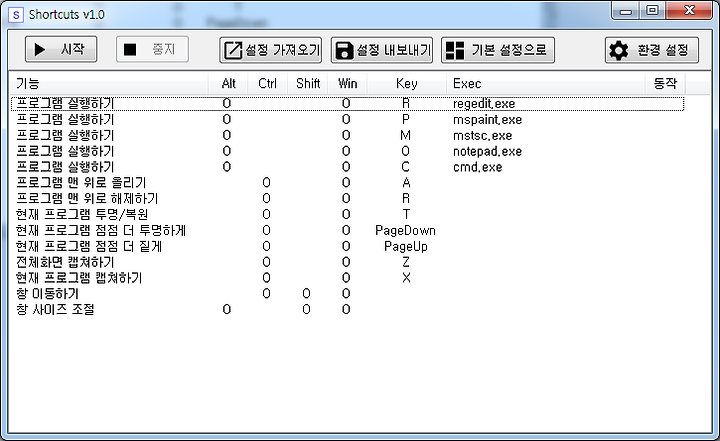Close the Shortcuts v1.0 window
The image size is (720, 441).
[689, 11]
